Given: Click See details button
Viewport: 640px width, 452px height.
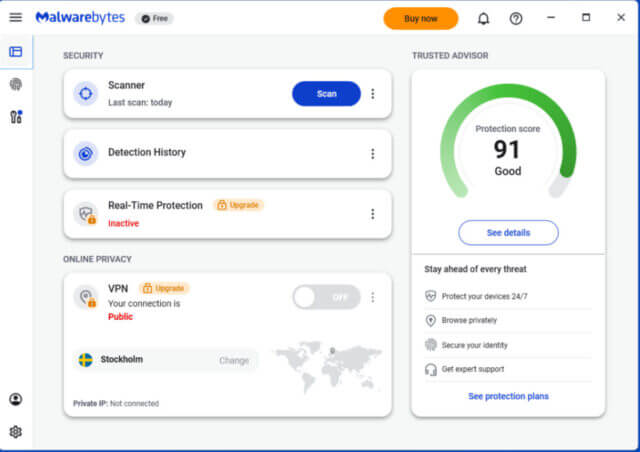Looking at the screenshot, I should click(x=509, y=233).
